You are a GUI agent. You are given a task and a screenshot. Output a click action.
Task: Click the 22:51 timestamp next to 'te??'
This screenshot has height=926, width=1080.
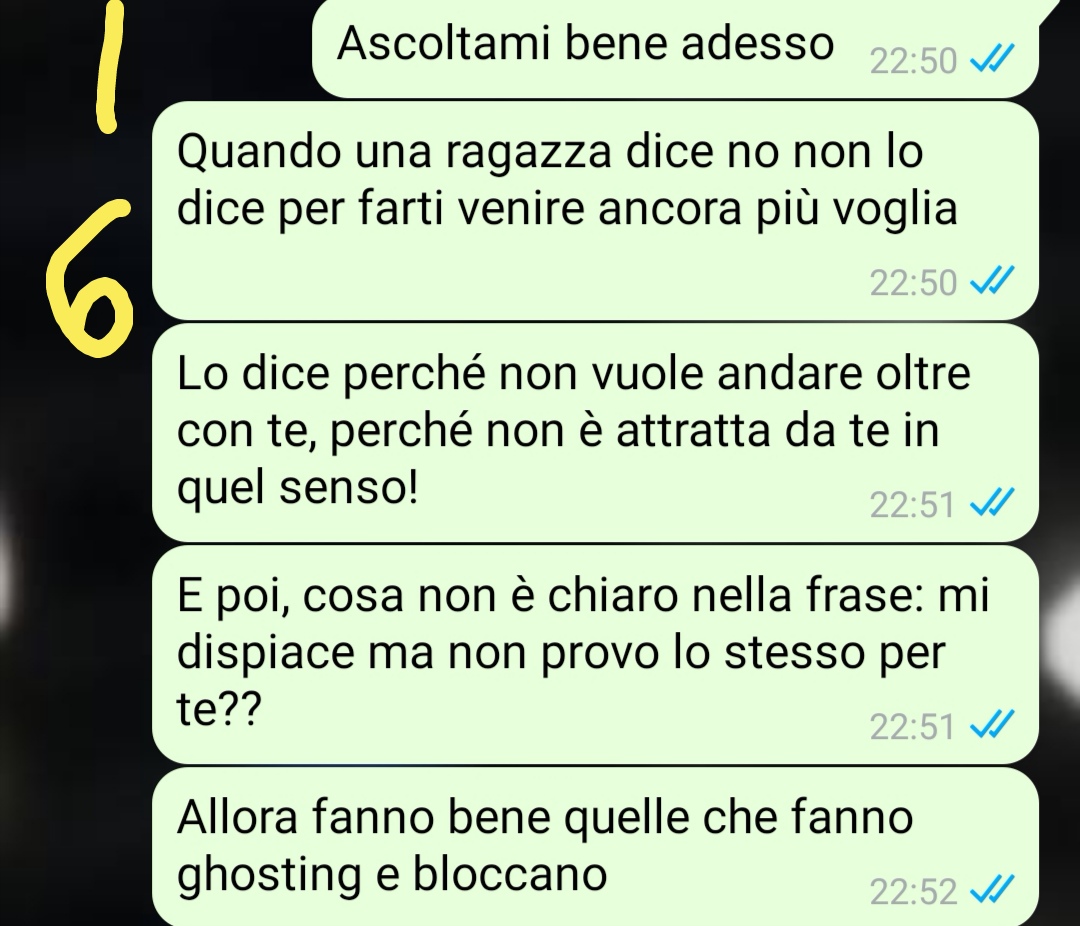912,726
